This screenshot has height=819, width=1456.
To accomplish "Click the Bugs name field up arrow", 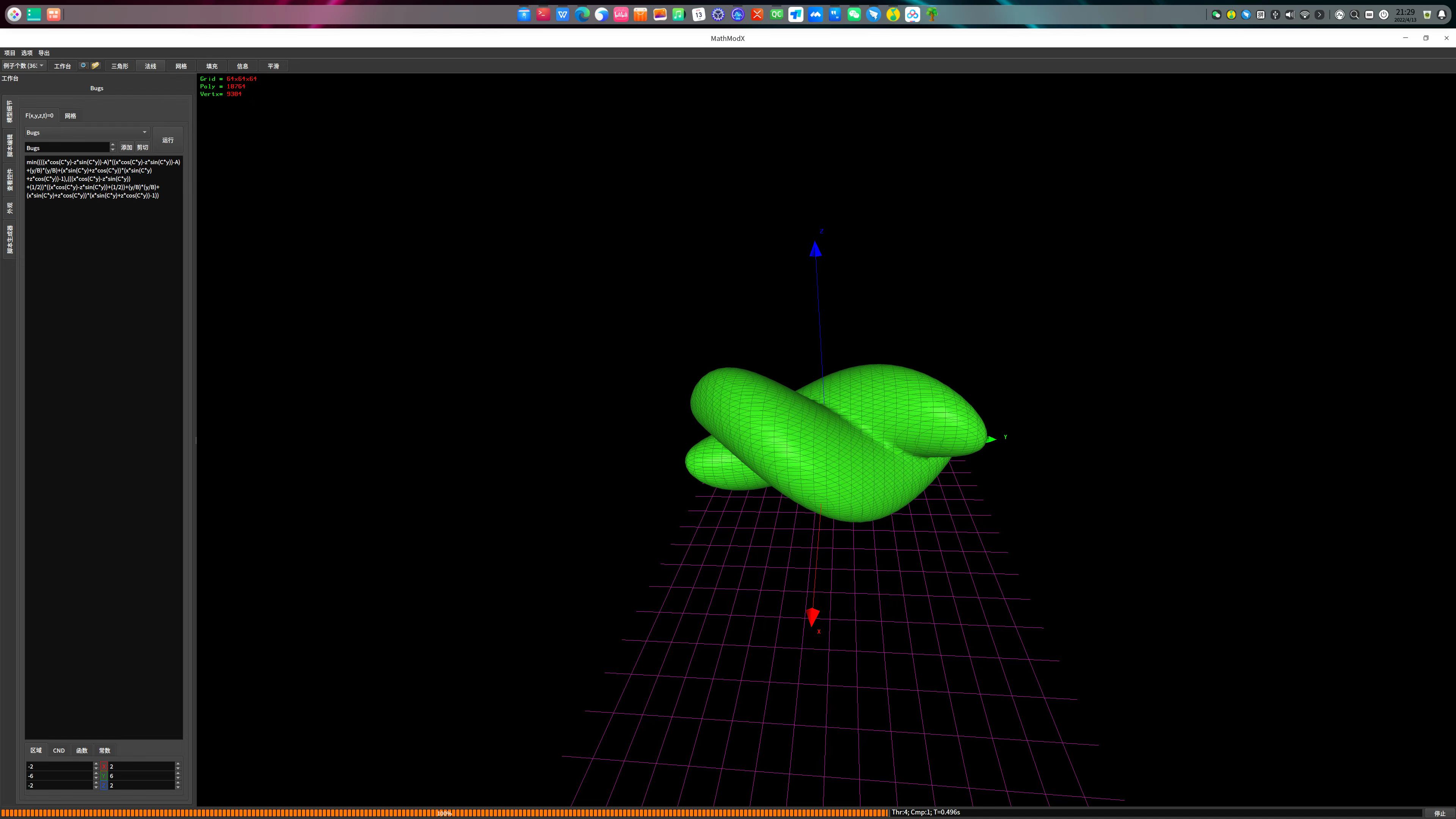I will 113,145.
